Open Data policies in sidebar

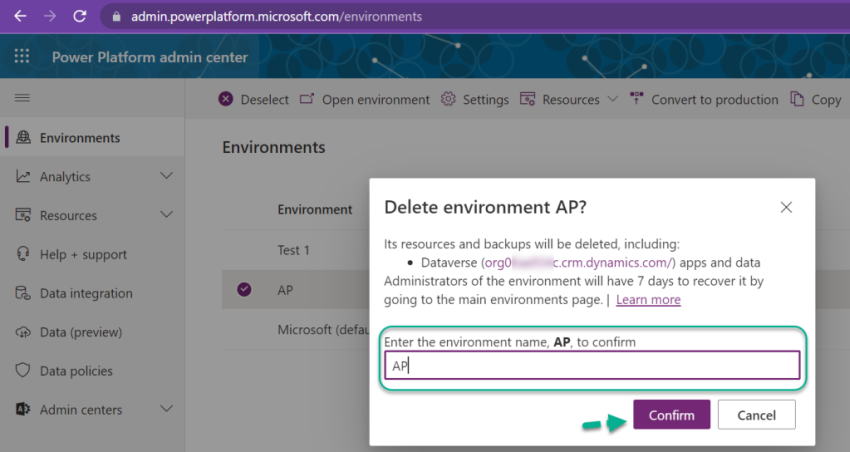coord(76,371)
